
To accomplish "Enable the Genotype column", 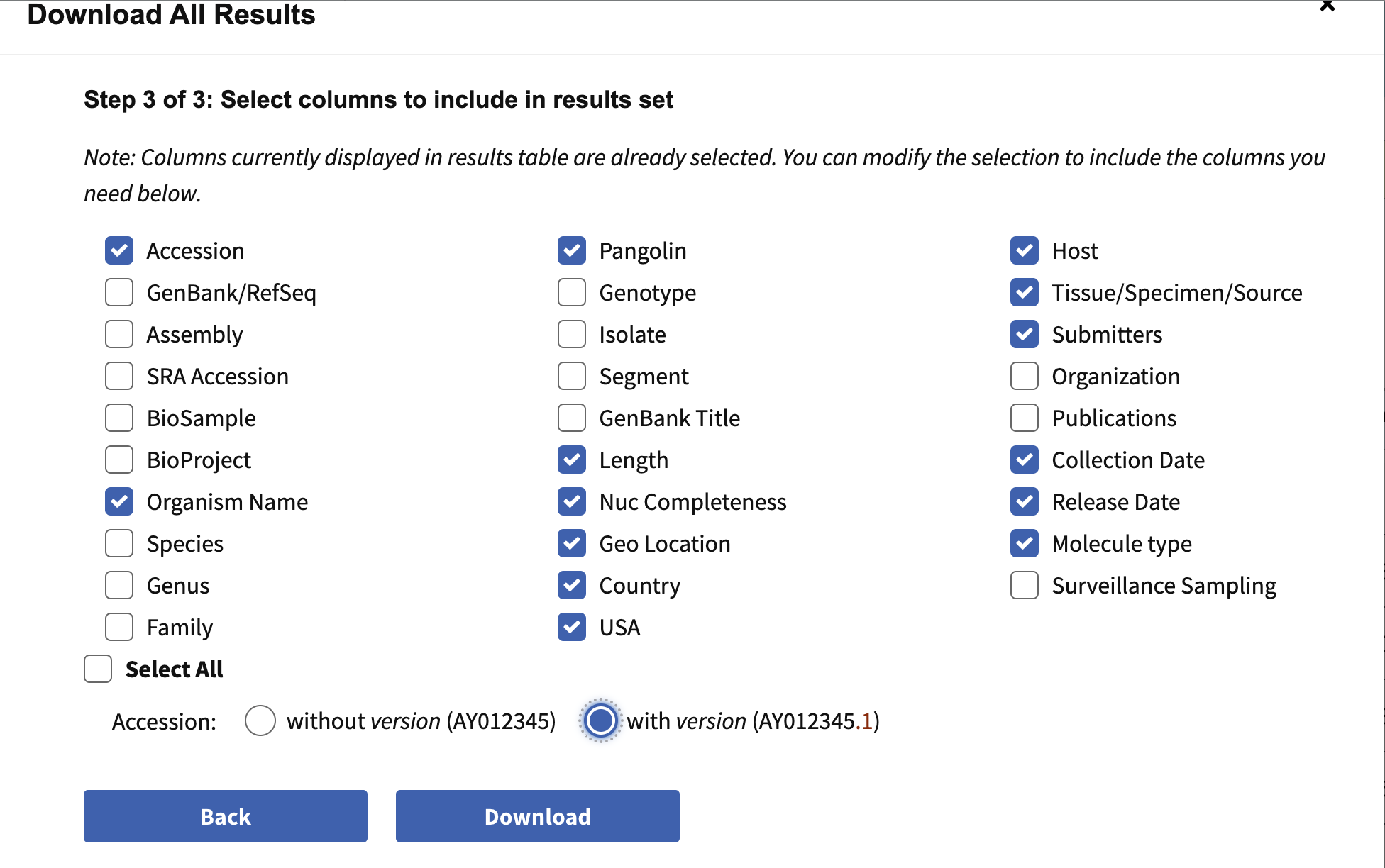I will click(572, 292).
